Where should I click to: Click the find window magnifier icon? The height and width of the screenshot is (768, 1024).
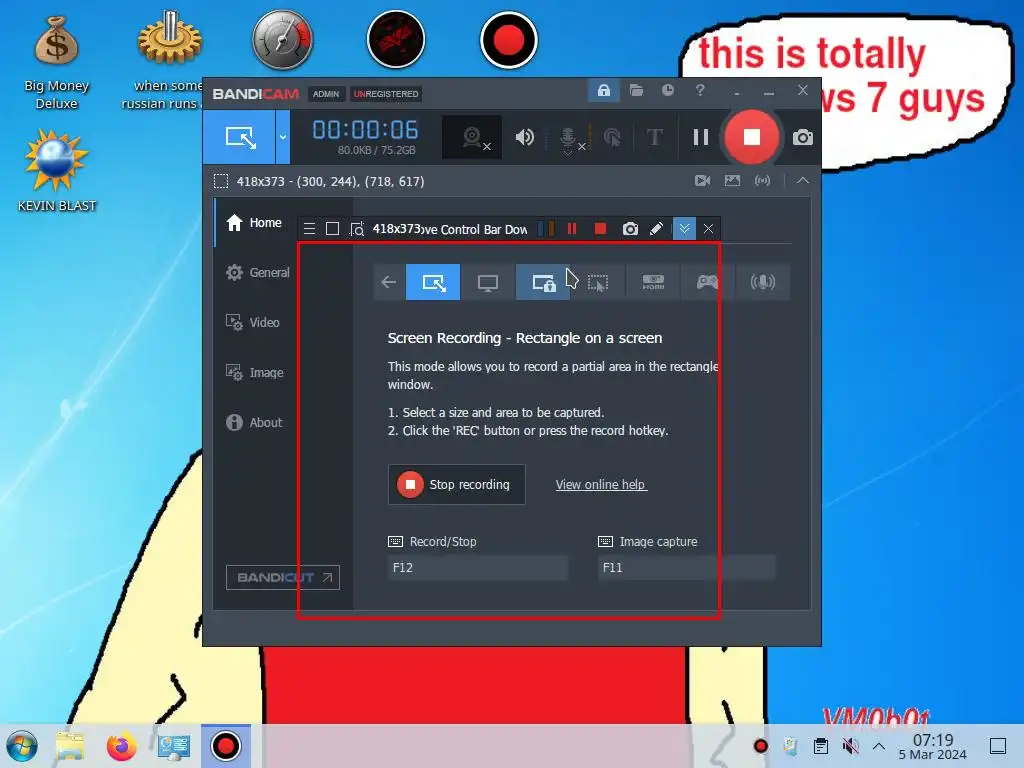357,229
